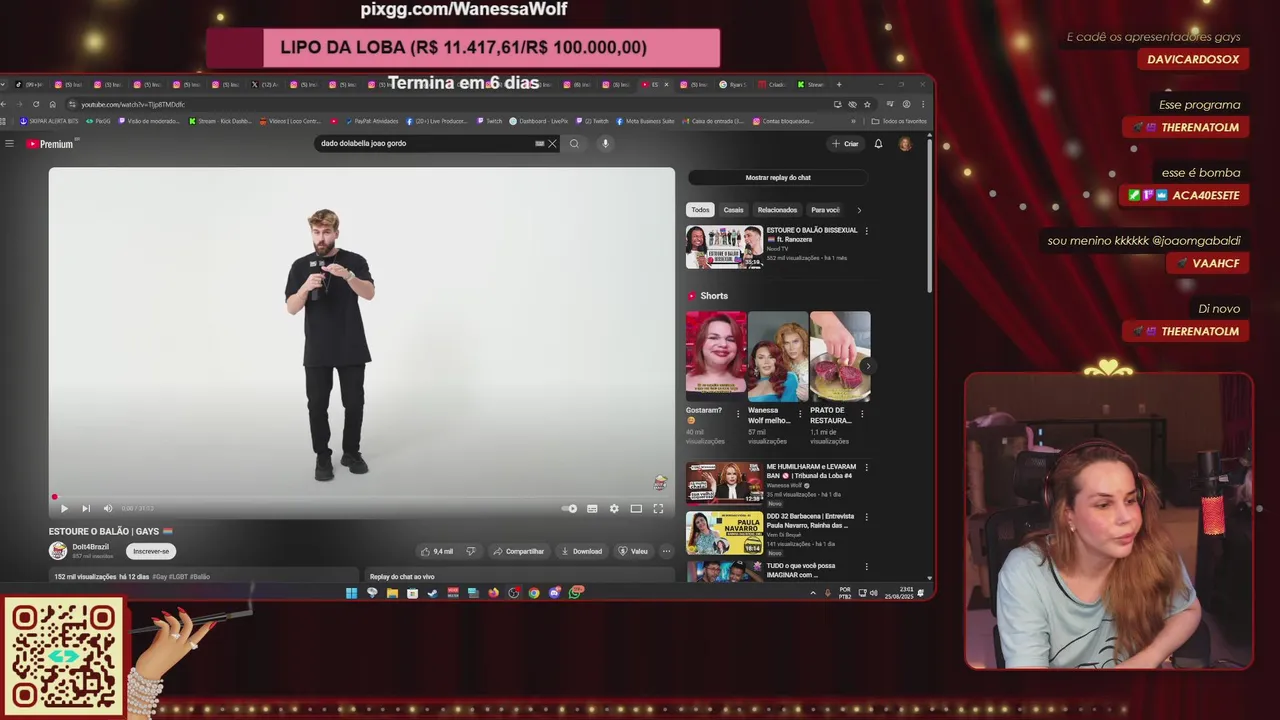Open File Explorer from the taskbar
Image resolution: width=1280 pixels, height=720 pixels.
click(392, 593)
